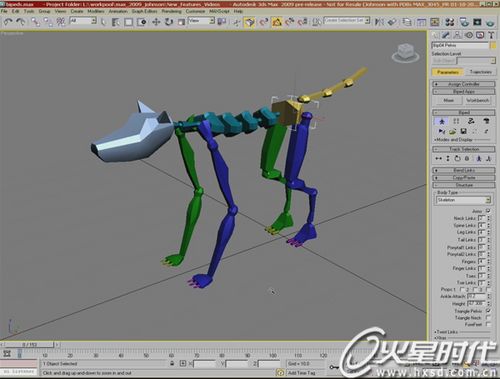This screenshot has height=379, width=500.
Task: Open the Select by Name list
Action: 116,22
